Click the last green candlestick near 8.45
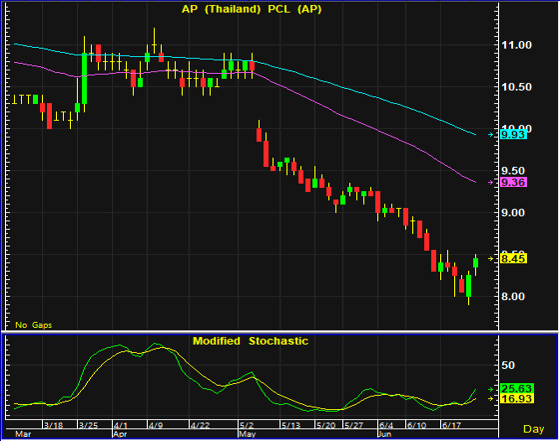560x441 pixels. pyautogui.click(x=475, y=263)
